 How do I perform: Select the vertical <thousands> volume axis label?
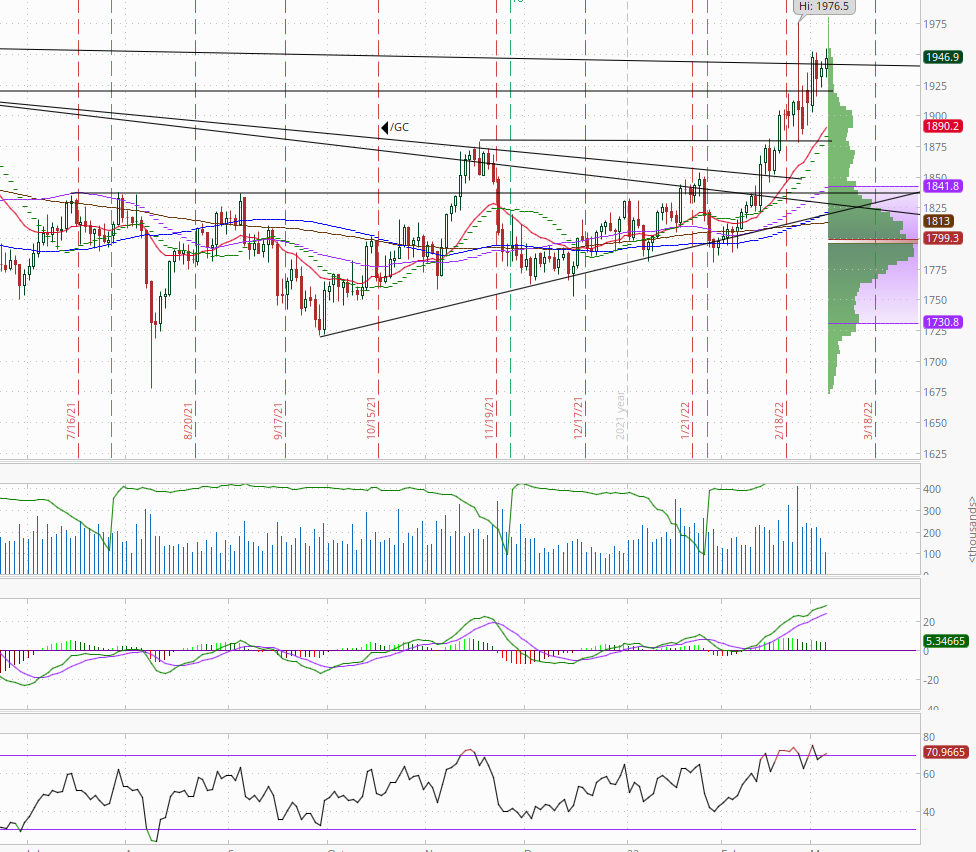pos(971,530)
